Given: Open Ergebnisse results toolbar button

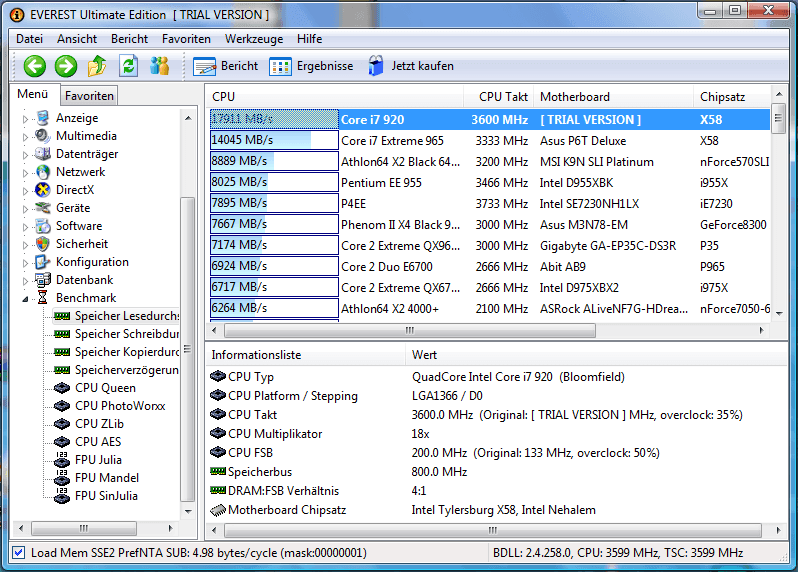Looking at the screenshot, I should (311, 66).
